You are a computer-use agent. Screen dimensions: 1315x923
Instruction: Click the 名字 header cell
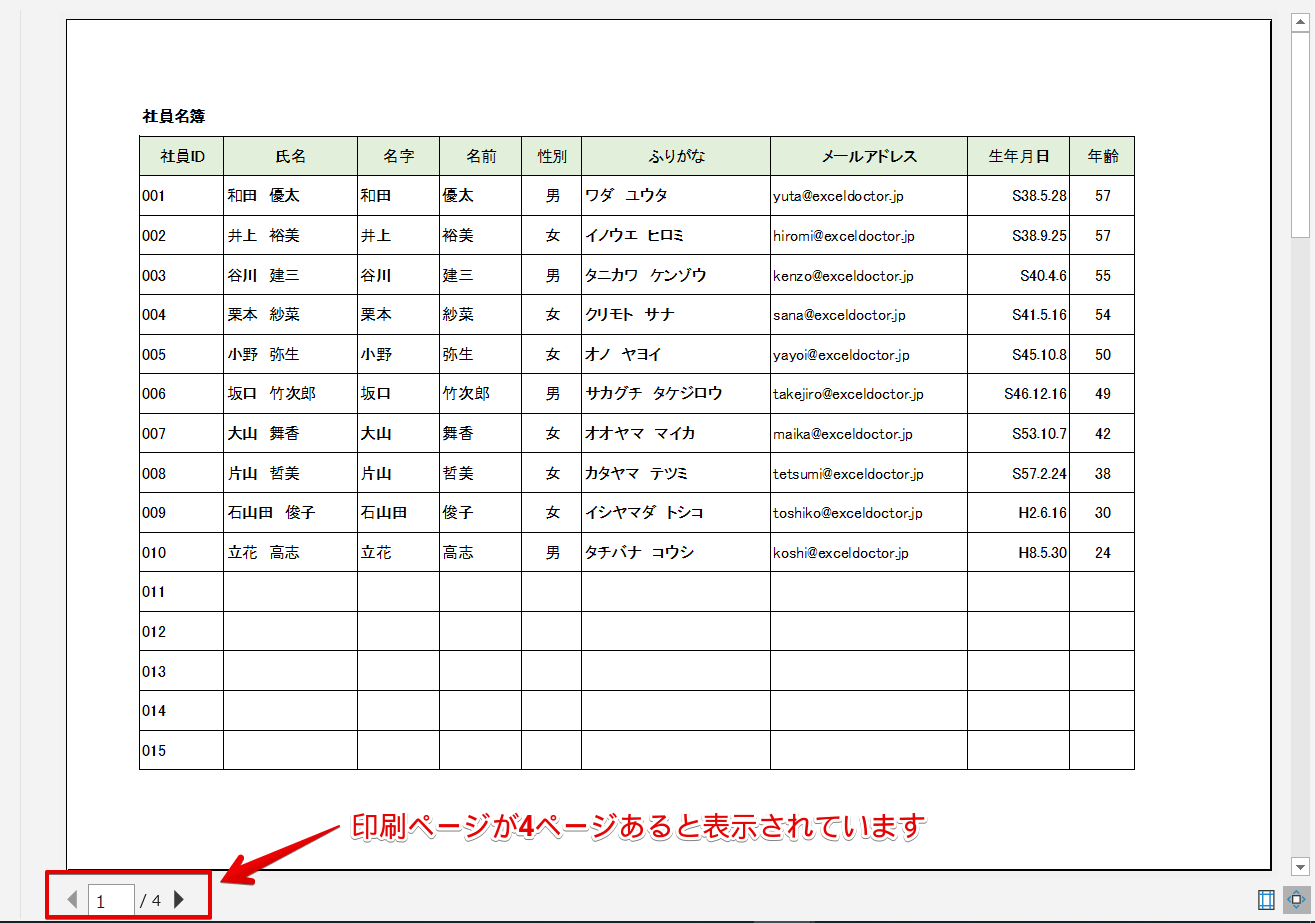point(399,156)
